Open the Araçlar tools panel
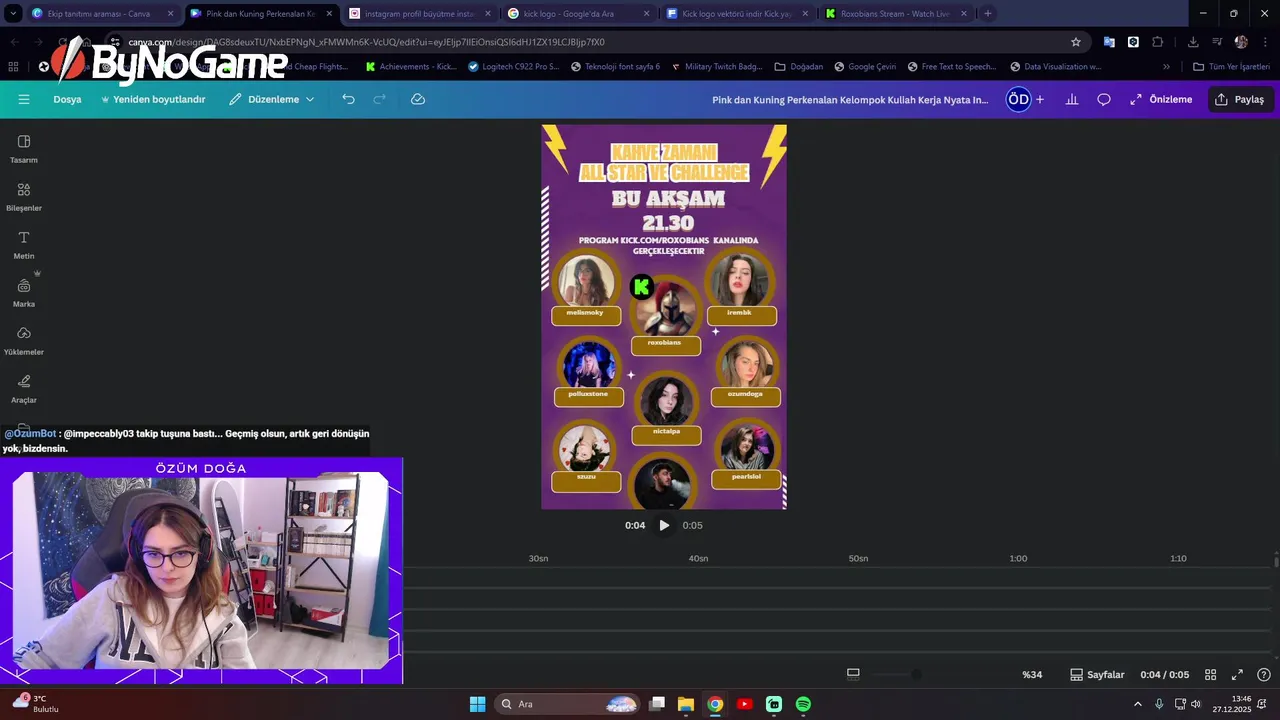Image resolution: width=1280 pixels, height=720 pixels. click(x=24, y=388)
